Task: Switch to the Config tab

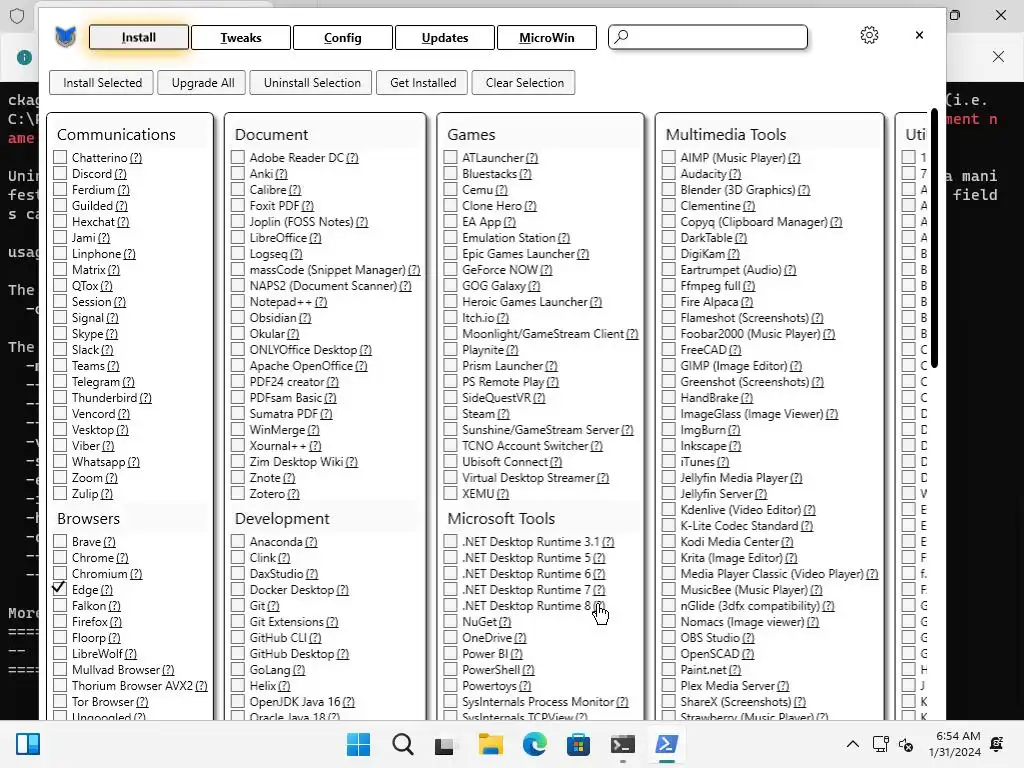Action: (343, 37)
